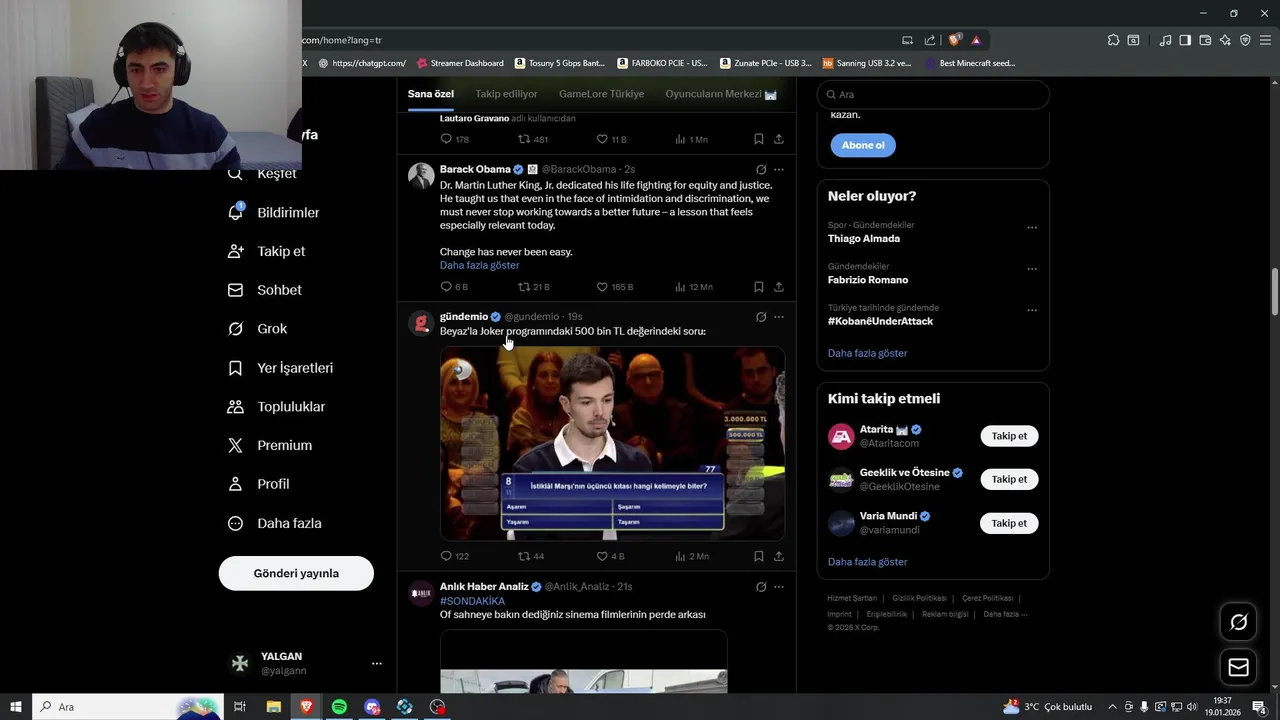
Task: Open more options on Anlık Haber Analiz post
Action: (779, 587)
